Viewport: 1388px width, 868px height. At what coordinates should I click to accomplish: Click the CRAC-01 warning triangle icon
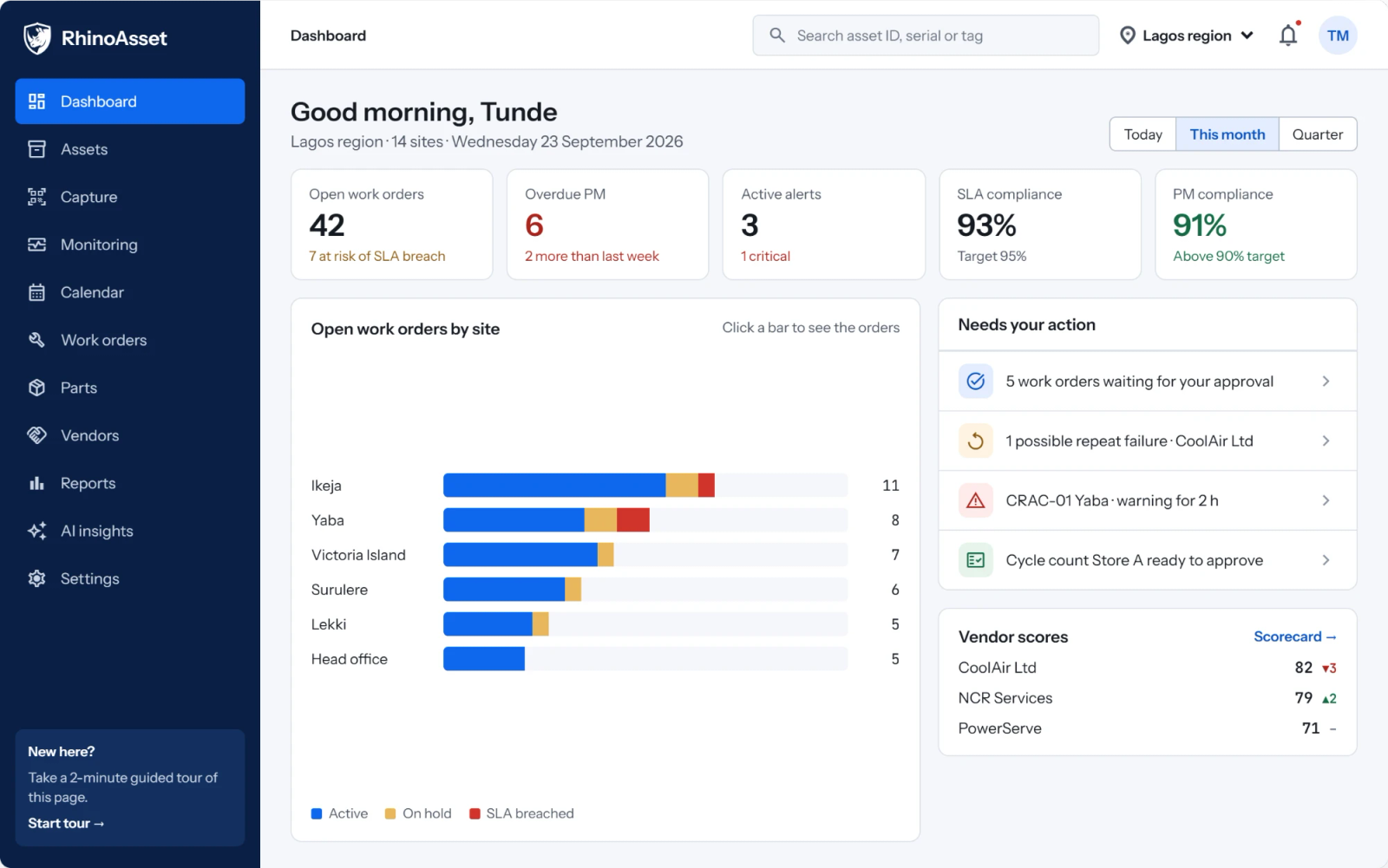(x=976, y=500)
